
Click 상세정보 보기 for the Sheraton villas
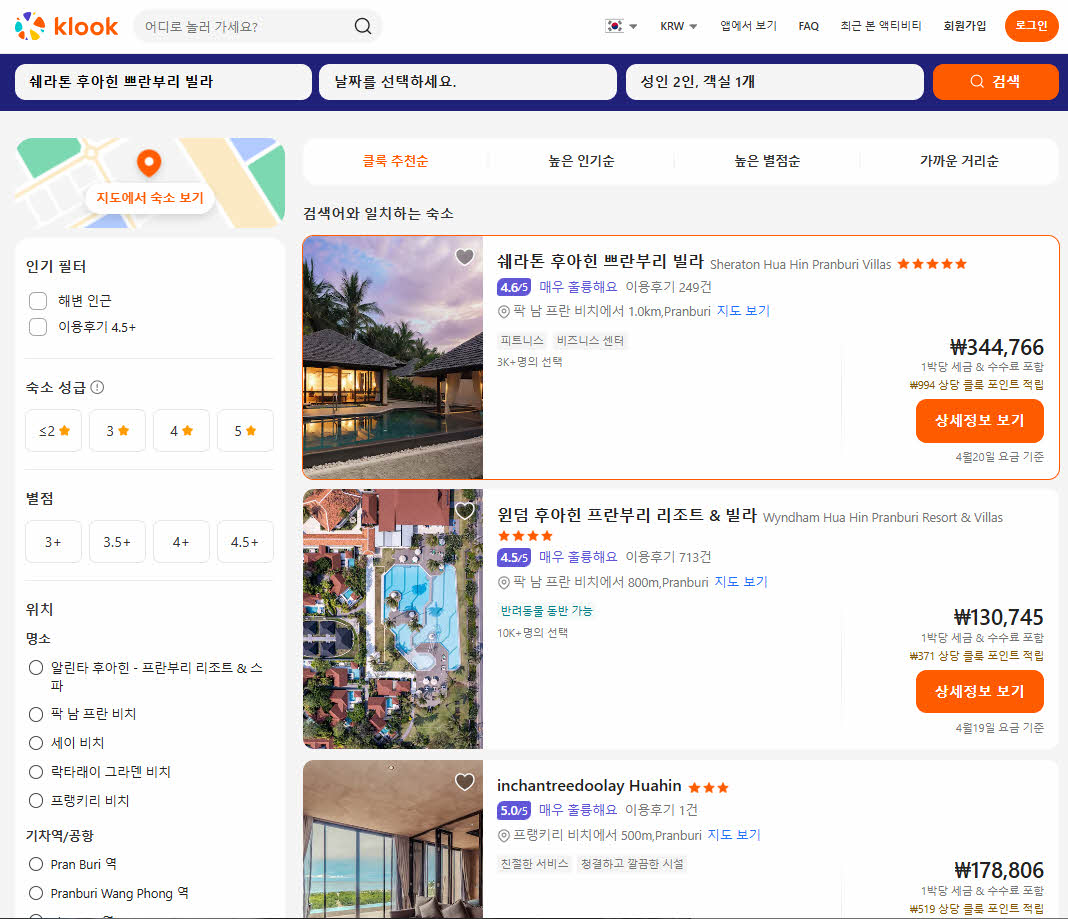tap(979, 420)
